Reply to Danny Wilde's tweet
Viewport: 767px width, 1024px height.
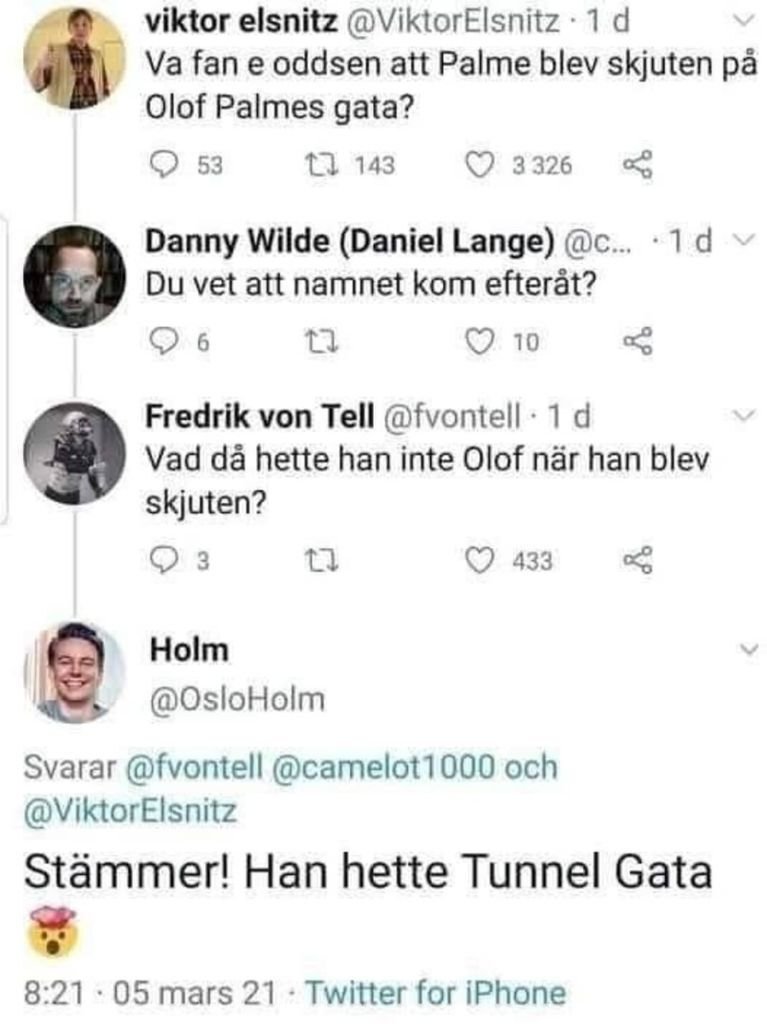pos(164,343)
